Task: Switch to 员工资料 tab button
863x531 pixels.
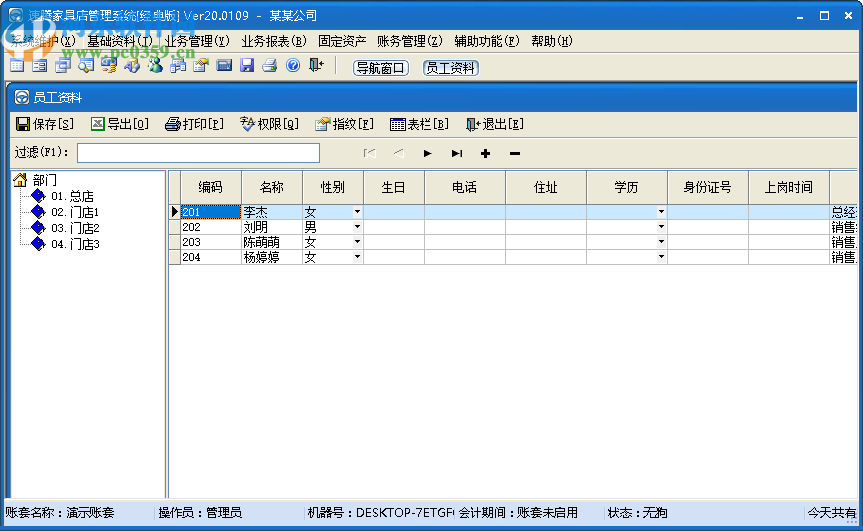Action: tap(451, 68)
